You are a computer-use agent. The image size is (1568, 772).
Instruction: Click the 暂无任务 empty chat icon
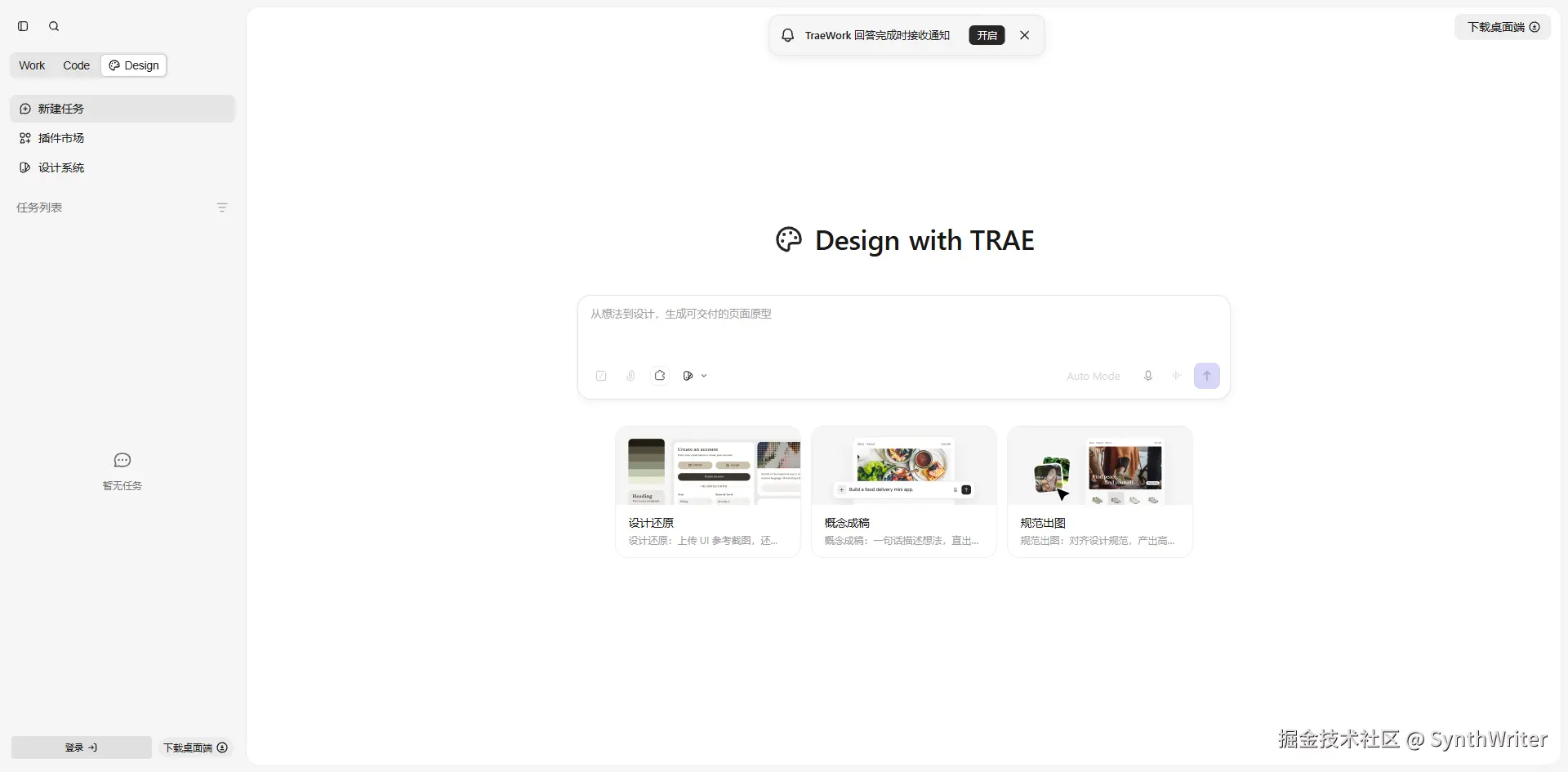pyautogui.click(x=122, y=460)
